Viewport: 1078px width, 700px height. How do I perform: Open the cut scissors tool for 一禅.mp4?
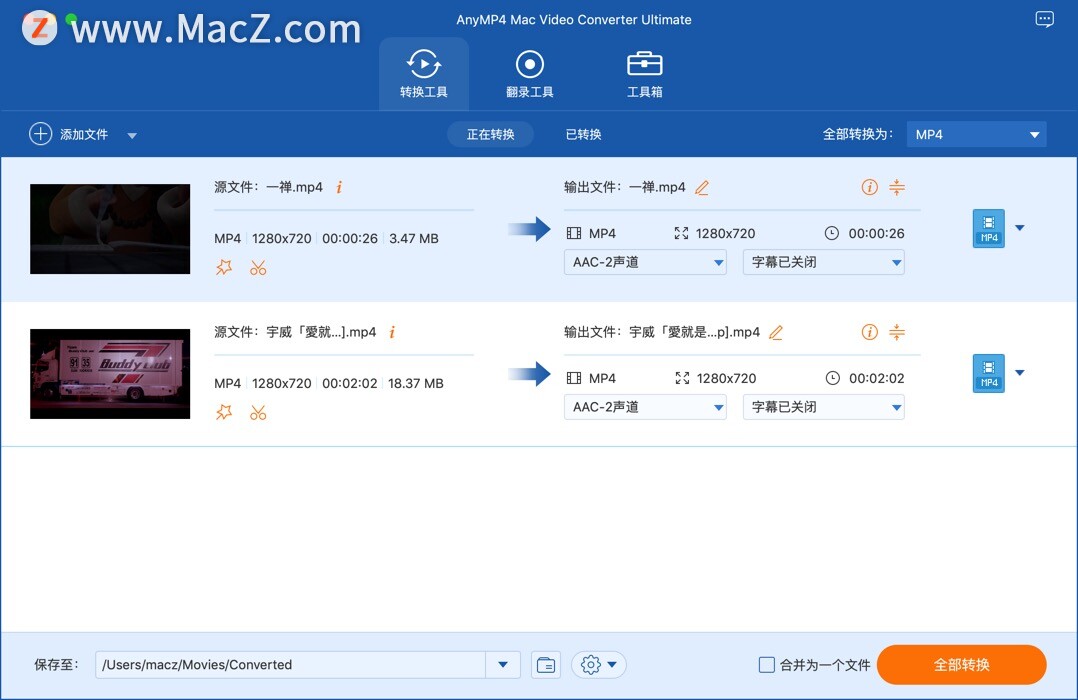tap(258, 267)
